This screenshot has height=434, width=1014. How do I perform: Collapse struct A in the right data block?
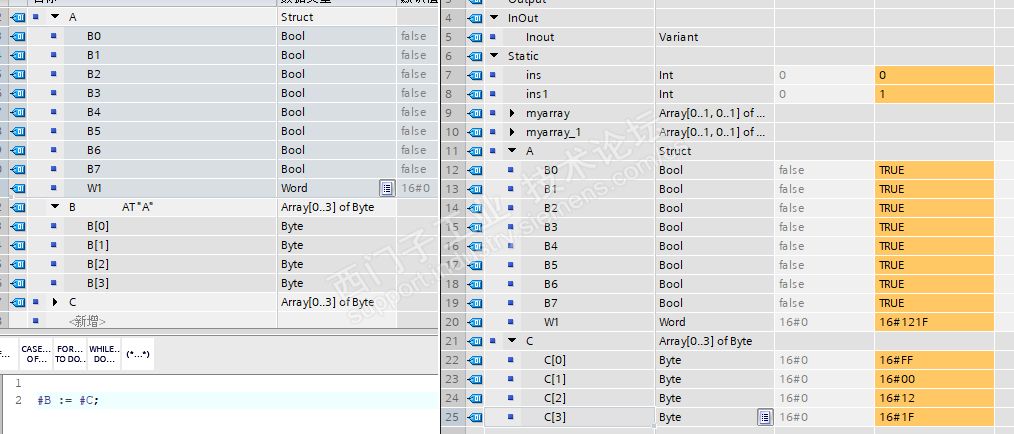(x=512, y=151)
